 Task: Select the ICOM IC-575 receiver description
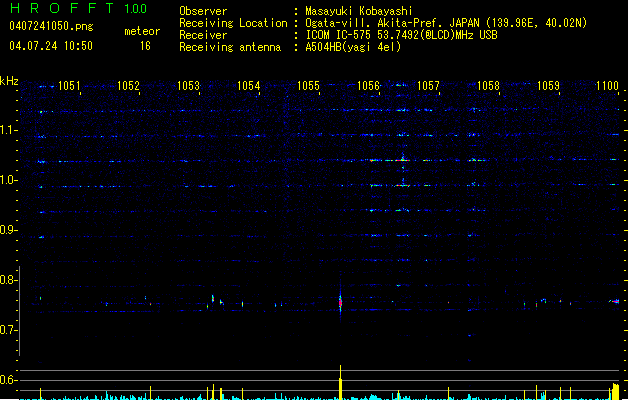click(x=401, y=35)
